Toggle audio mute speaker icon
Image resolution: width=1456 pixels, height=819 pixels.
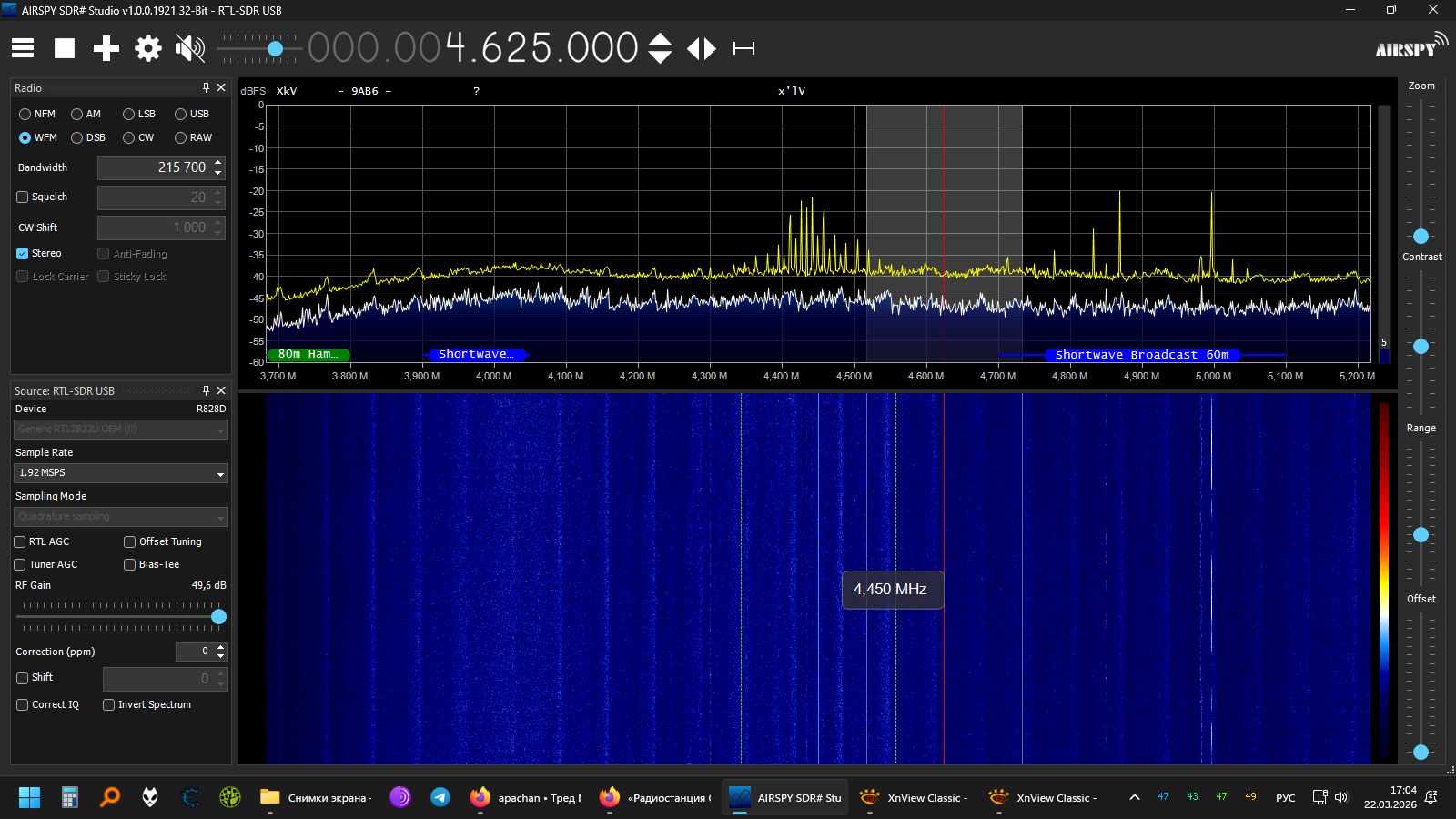pos(189,48)
